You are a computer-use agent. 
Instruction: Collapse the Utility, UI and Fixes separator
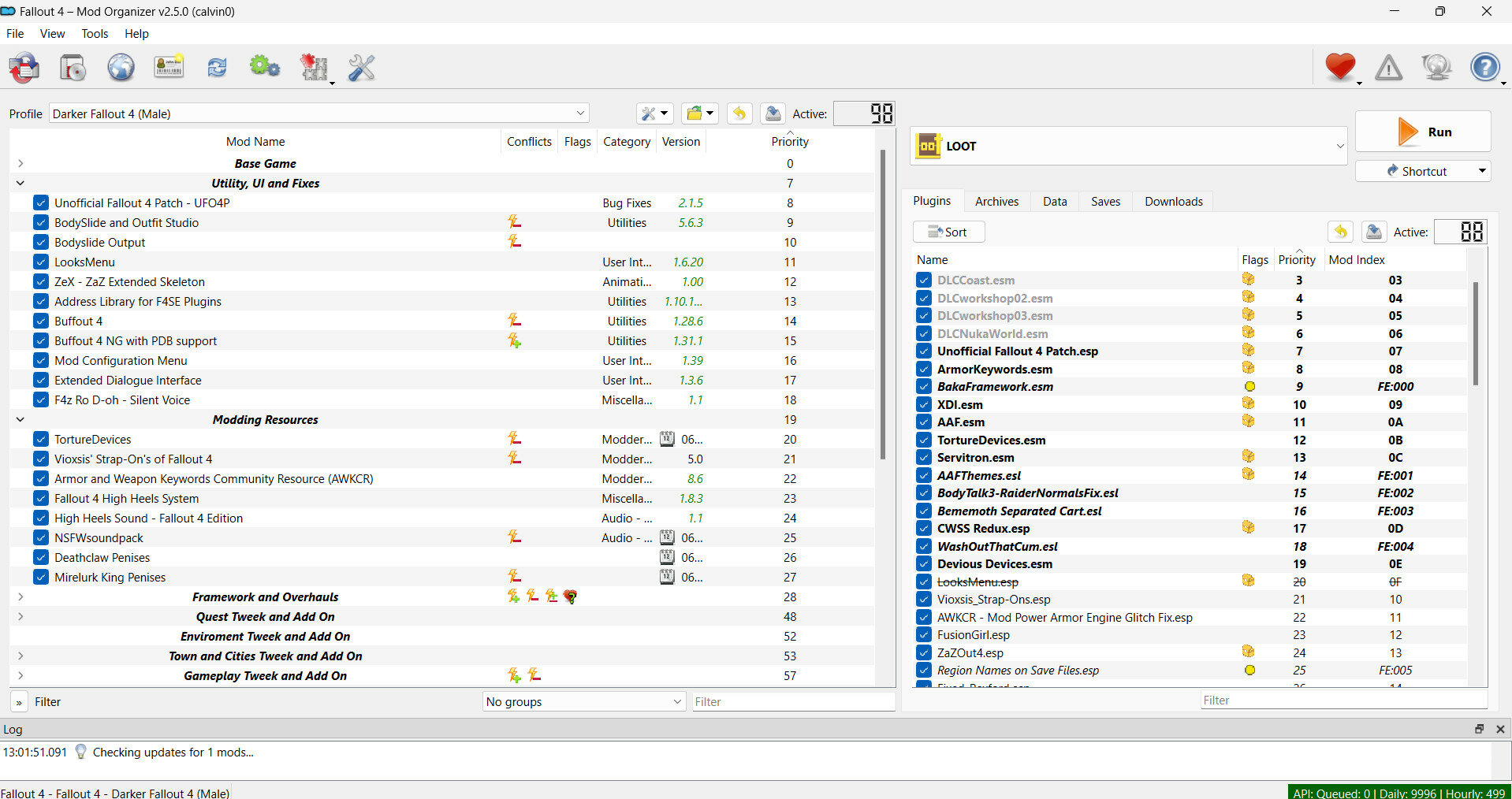click(20, 183)
